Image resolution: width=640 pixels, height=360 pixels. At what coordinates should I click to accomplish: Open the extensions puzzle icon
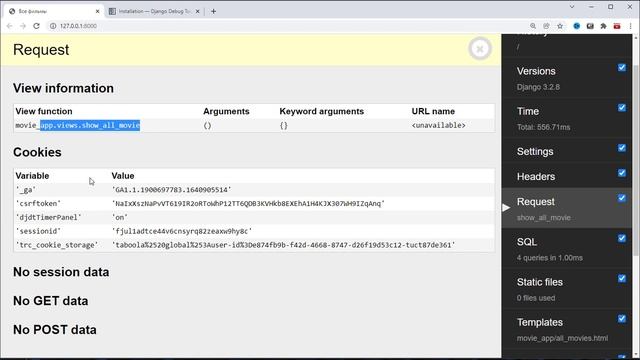tap(603, 26)
